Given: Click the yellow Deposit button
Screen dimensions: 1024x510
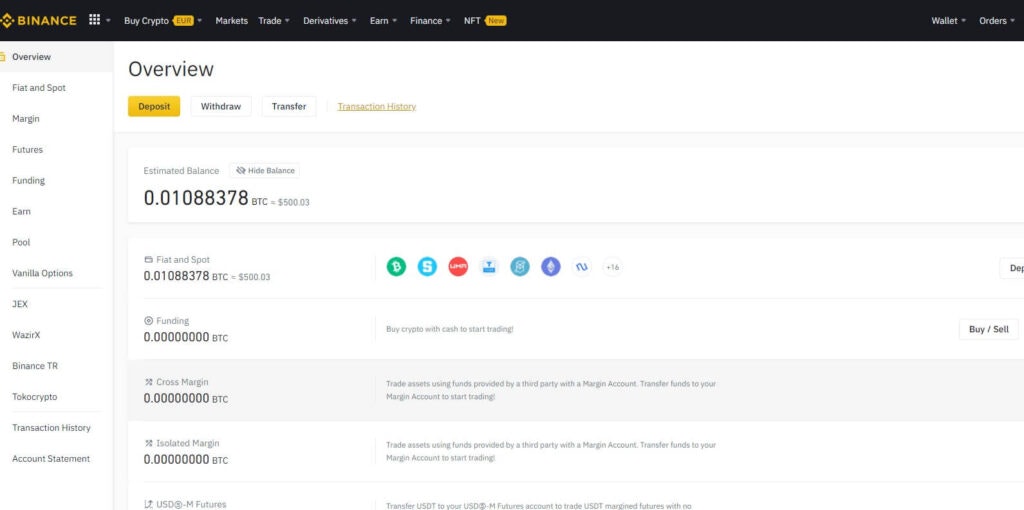Looking at the screenshot, I should (x=154, y=106).
